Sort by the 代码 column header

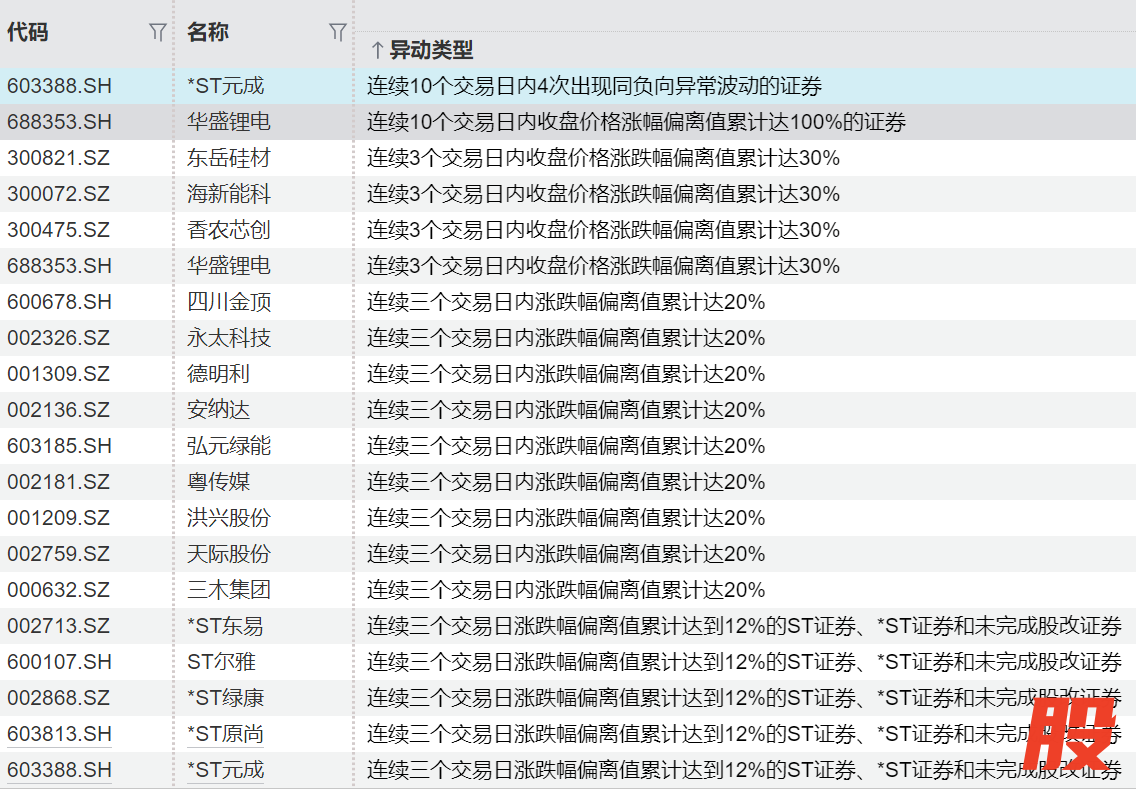pyautogui.click(x=28, y=33)
